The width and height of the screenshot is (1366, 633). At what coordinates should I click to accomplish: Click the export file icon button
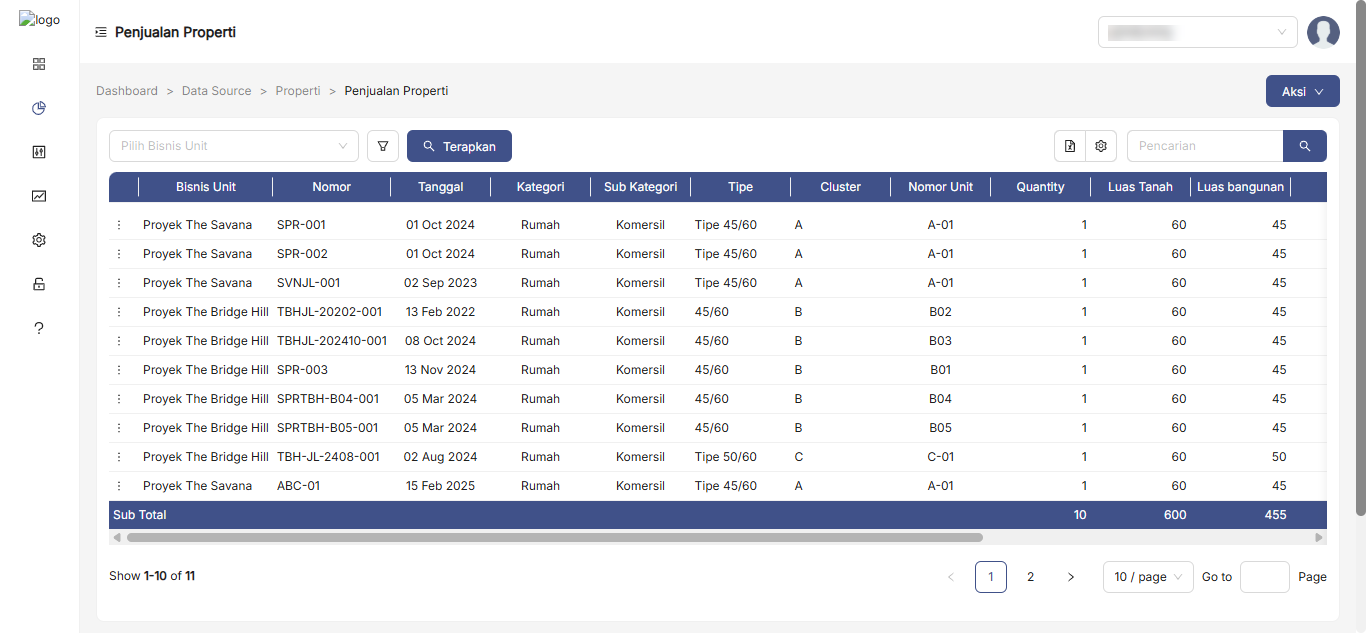1070,146
